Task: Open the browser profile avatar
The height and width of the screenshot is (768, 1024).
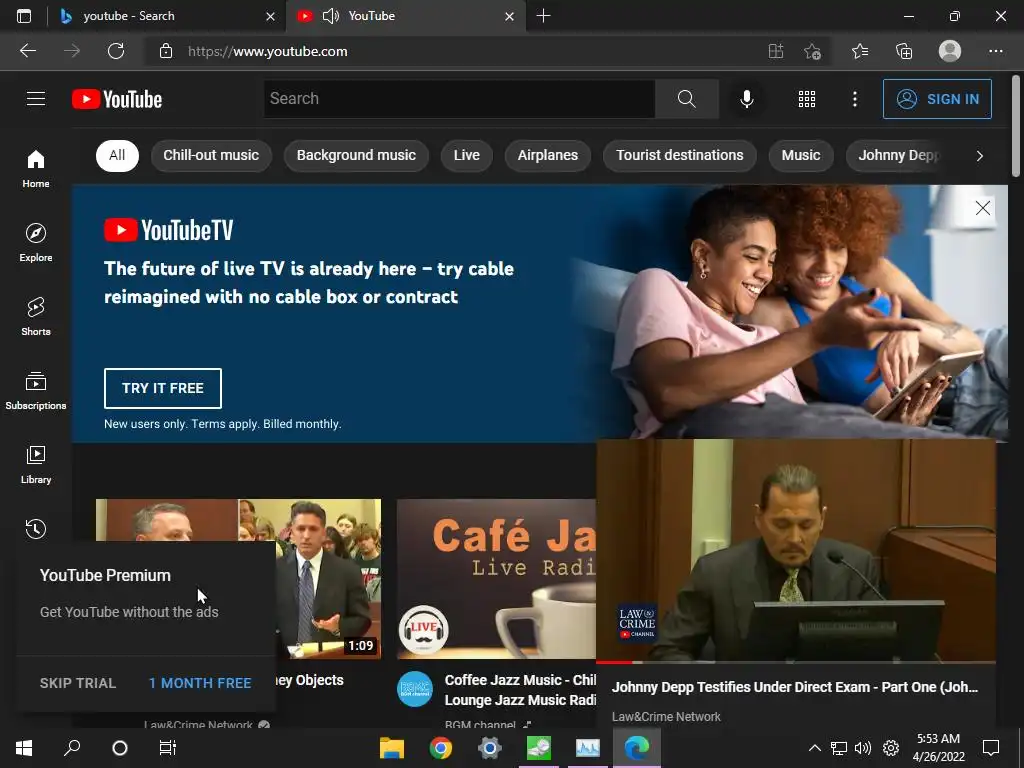Action: [x=950, y=51]
